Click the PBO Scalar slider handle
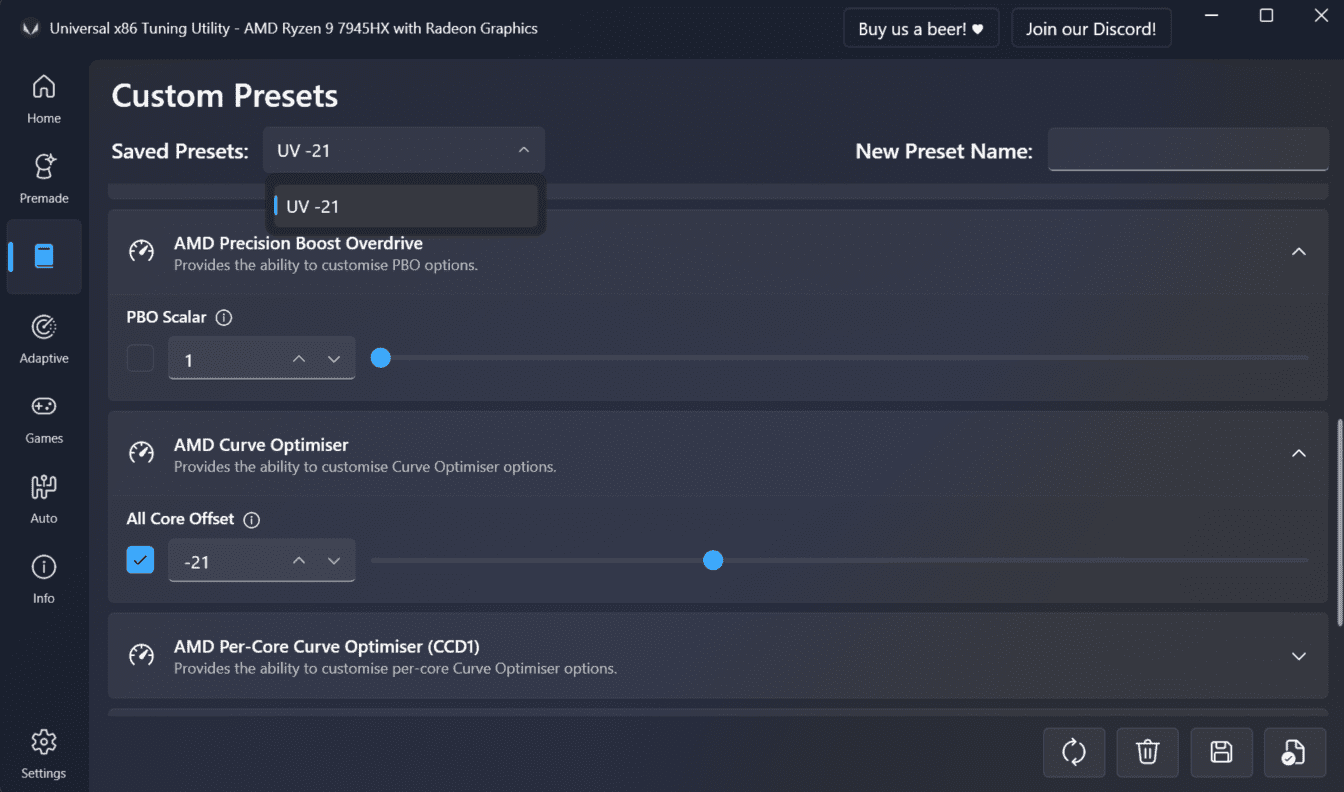This screenshot has width=1344, height=792. tap(380, 357)
